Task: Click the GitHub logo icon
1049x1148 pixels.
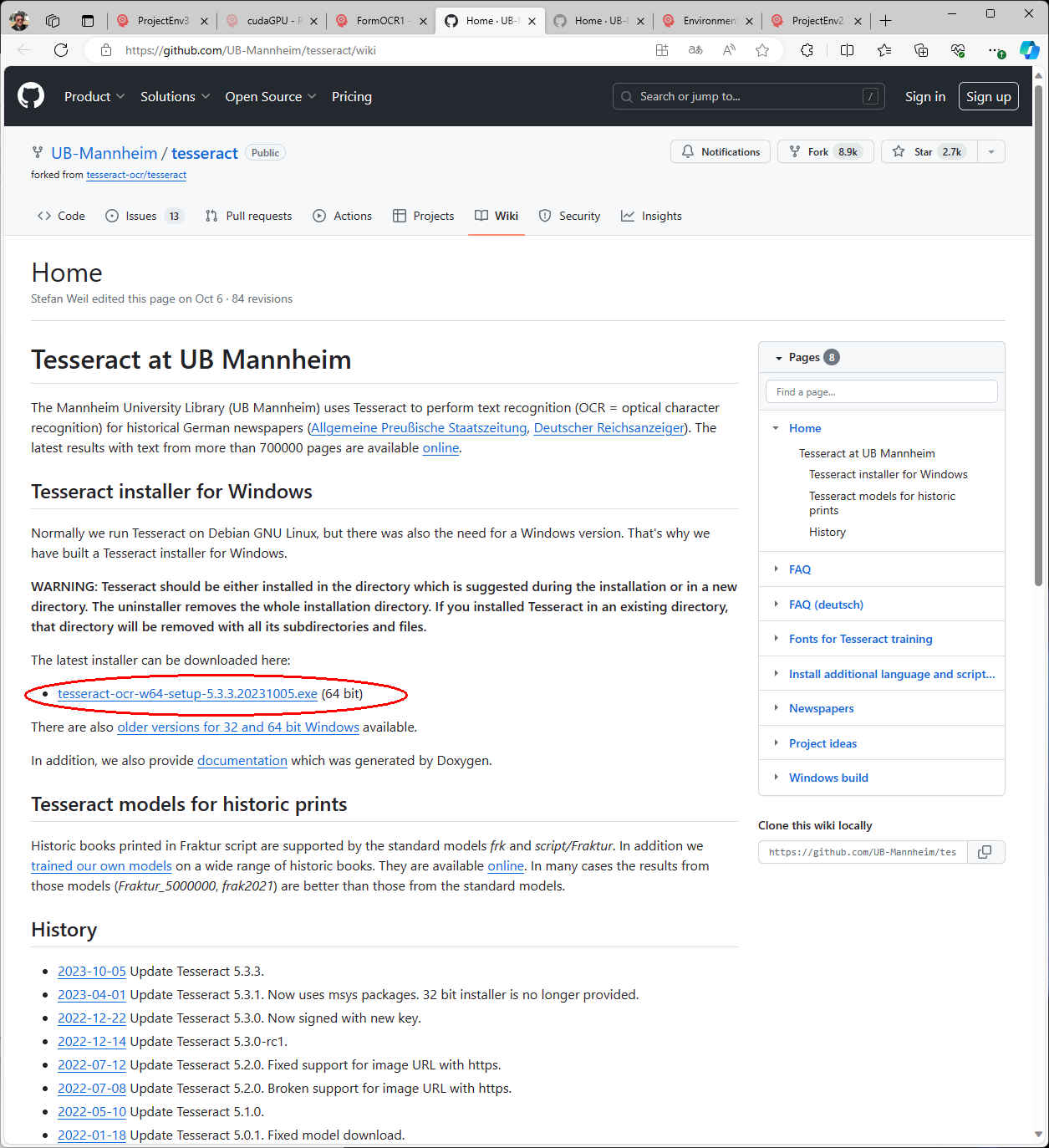Action: tap(31, 96)
